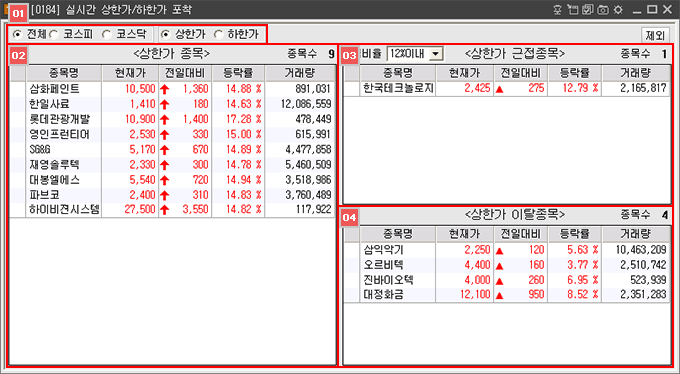Sort 상한가 종목 by 등락률 header

point(238,73)
